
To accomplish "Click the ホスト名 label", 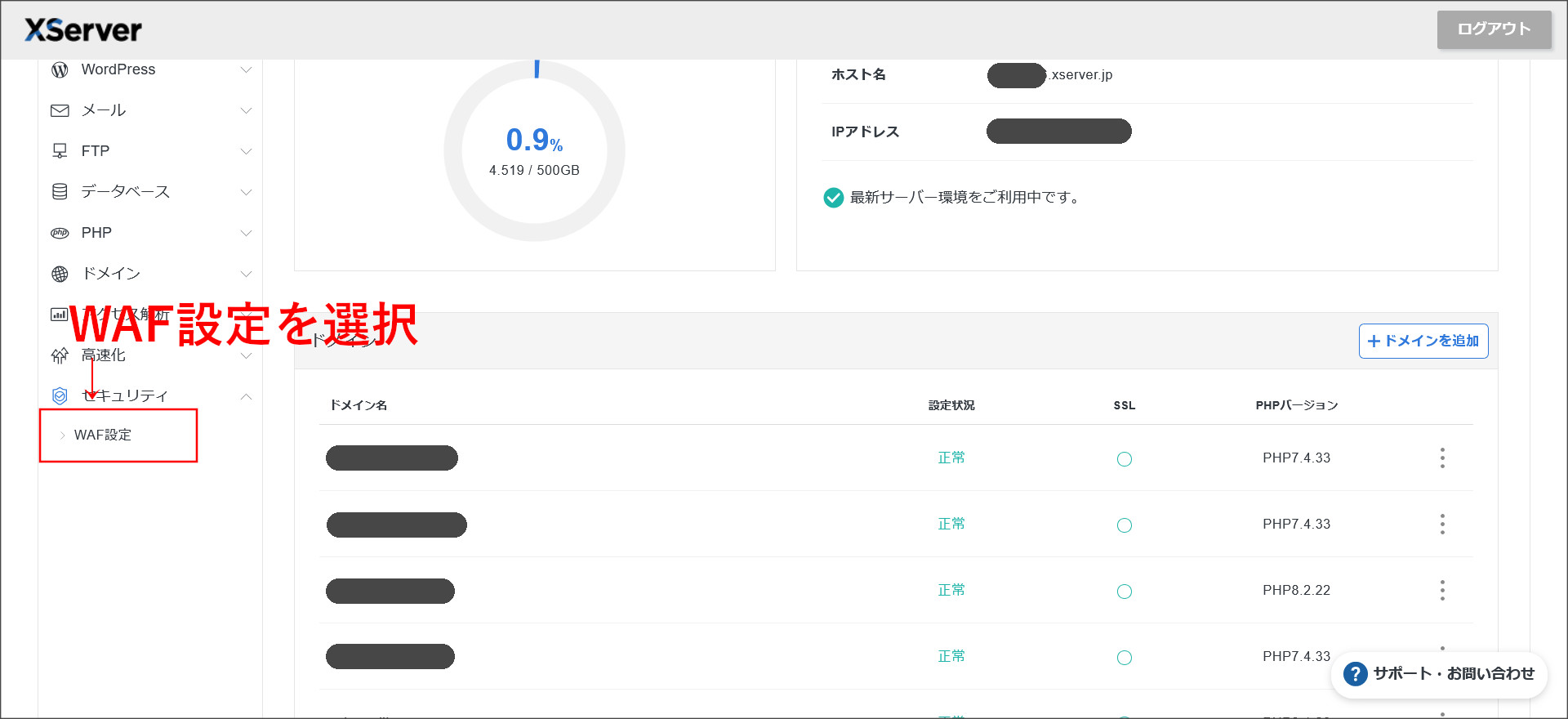I will point(858,75).
